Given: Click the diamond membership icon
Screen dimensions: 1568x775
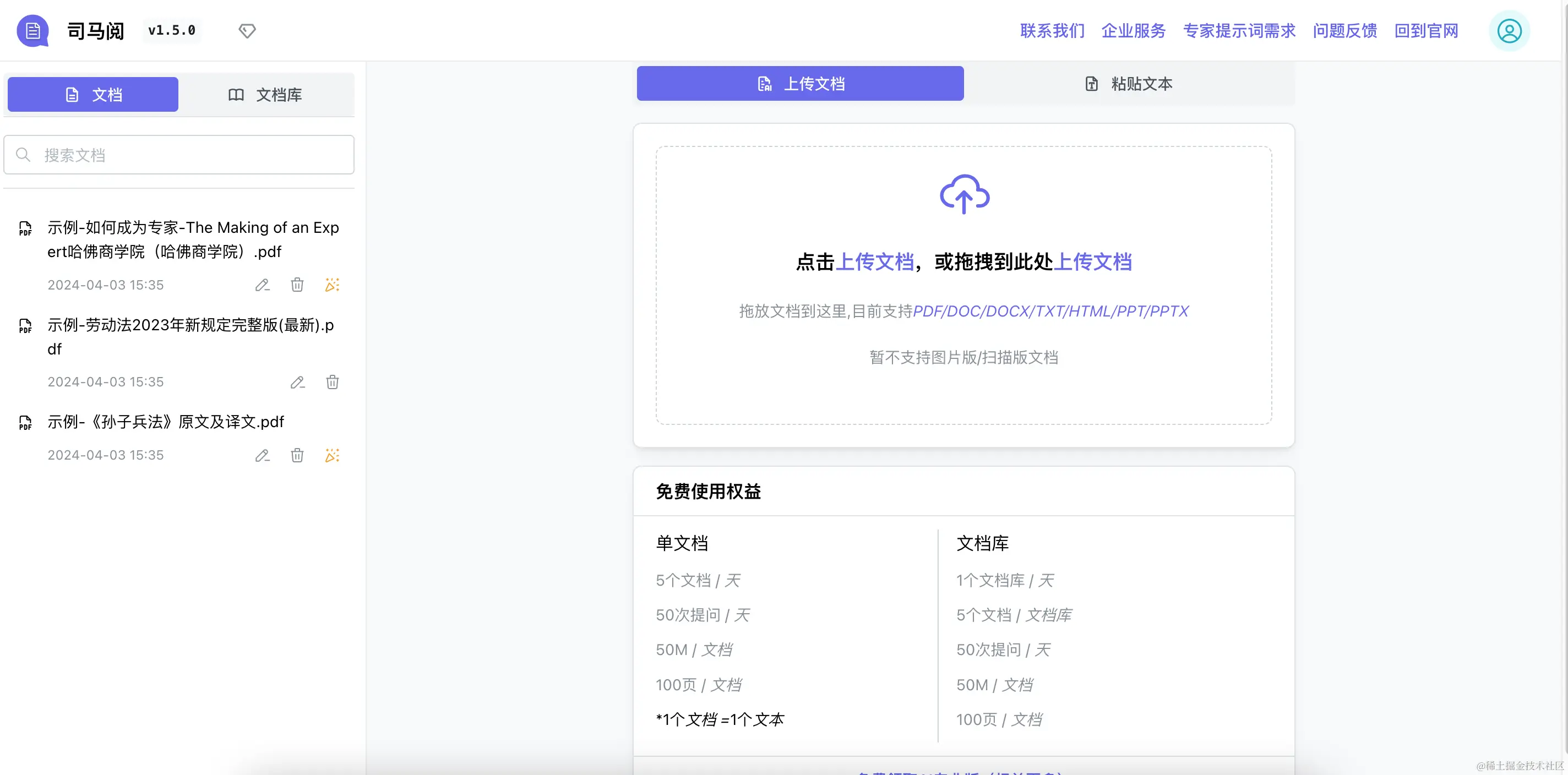Looking at the screenshot, I should point(247,30).
